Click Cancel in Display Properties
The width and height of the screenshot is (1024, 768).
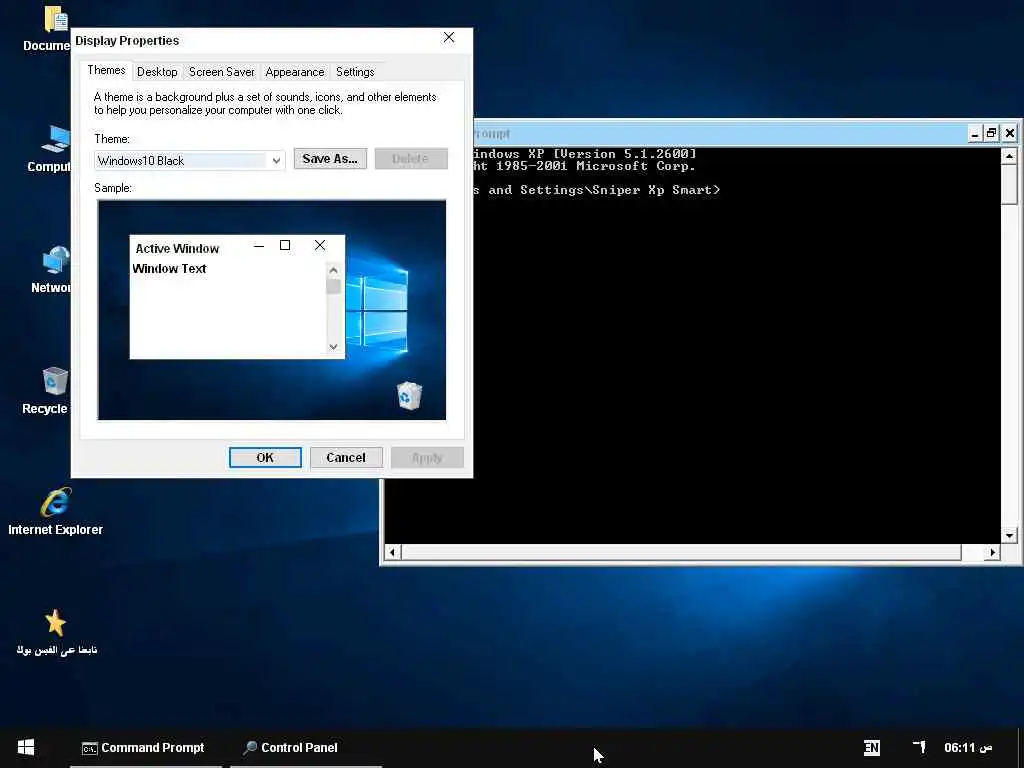click(x=346, y=458)
